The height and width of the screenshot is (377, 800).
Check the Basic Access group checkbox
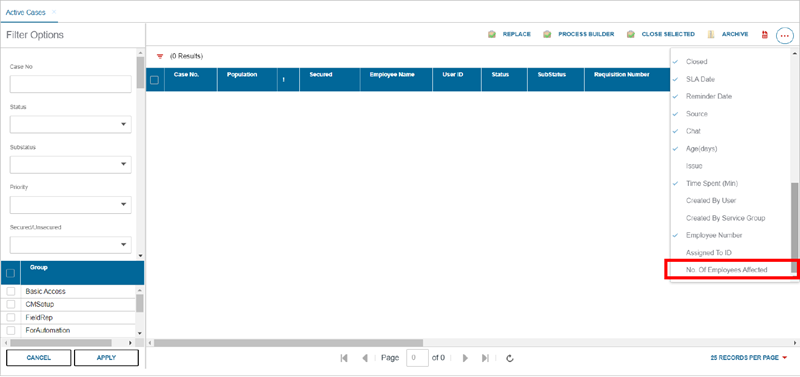coord(11,291)
